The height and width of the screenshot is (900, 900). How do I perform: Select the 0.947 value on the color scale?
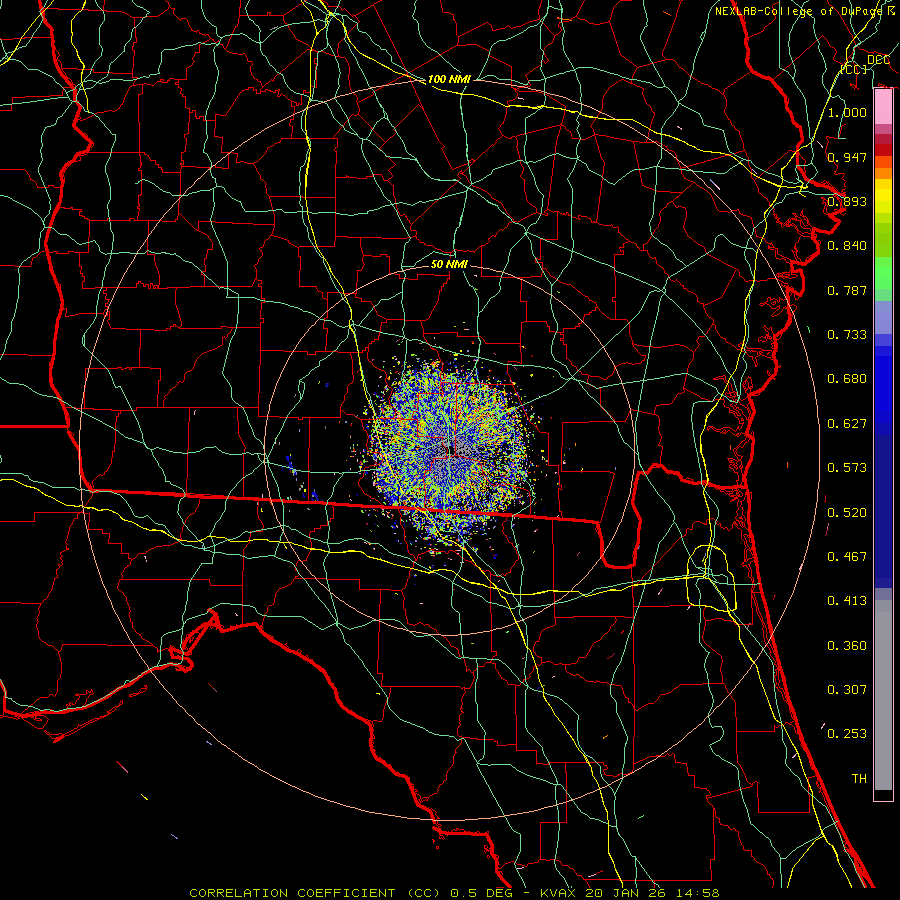[x=847, y=157]
